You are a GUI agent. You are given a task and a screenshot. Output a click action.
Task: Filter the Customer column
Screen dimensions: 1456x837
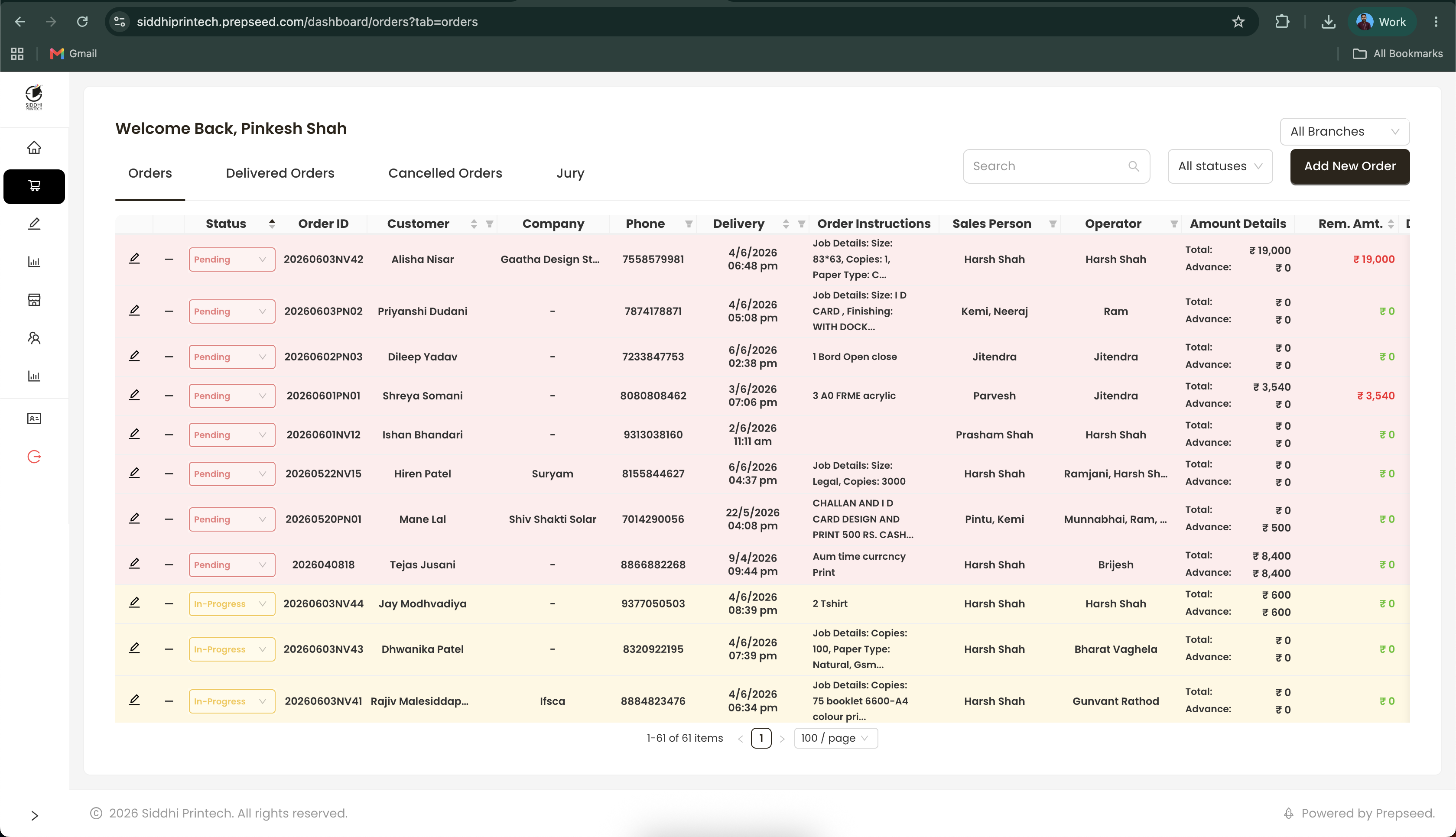click(x=490, y=224)
